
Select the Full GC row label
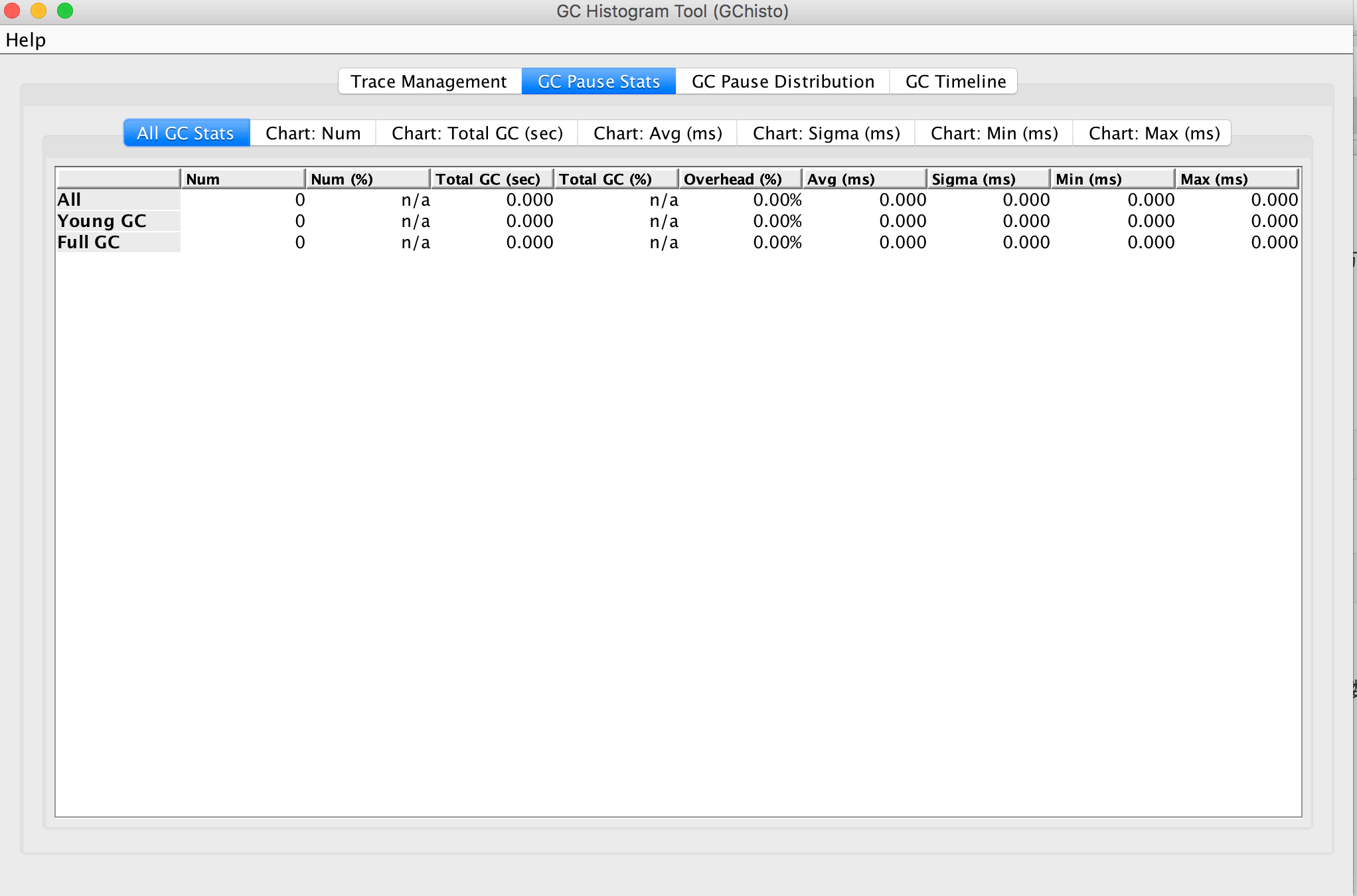88,242
